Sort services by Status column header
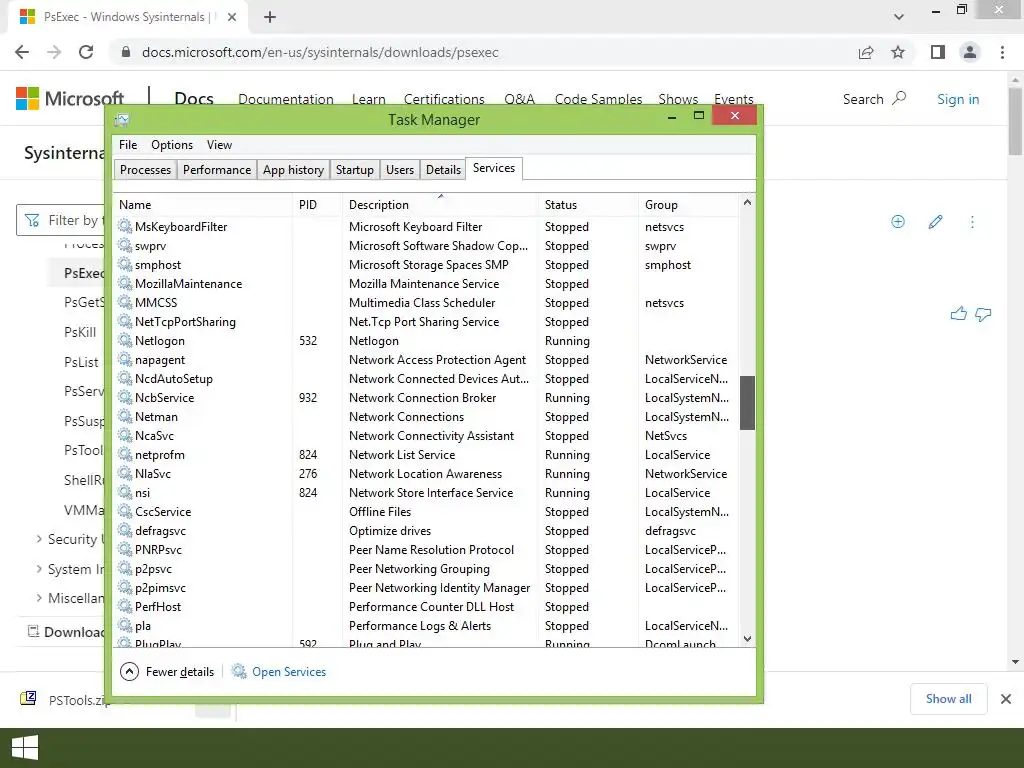 [x=588, y=204]
